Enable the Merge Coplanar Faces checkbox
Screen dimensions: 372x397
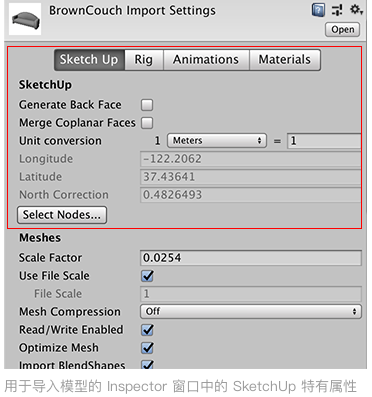147,123
